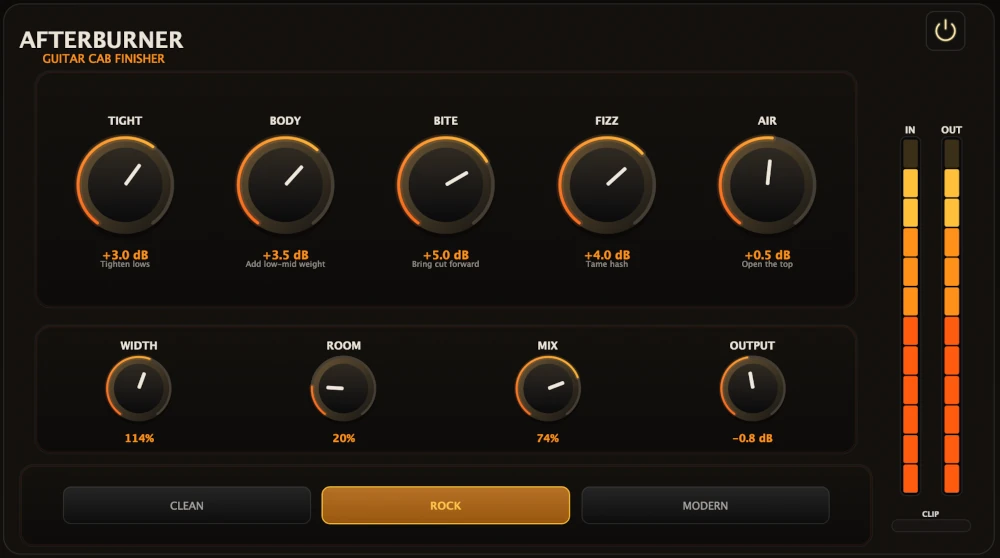
Task: Click the +0.5 dB AIR value
Action: tap(767, 254)
